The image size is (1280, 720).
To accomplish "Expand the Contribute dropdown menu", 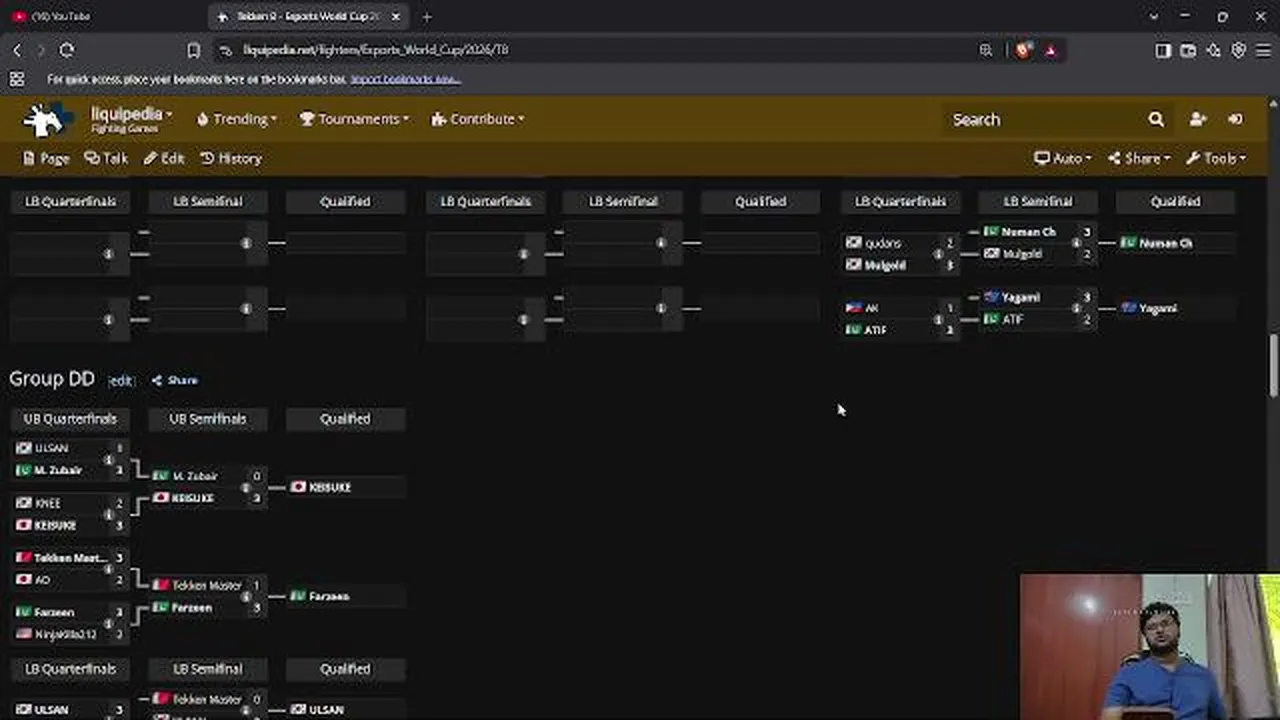I will (478, 119).
